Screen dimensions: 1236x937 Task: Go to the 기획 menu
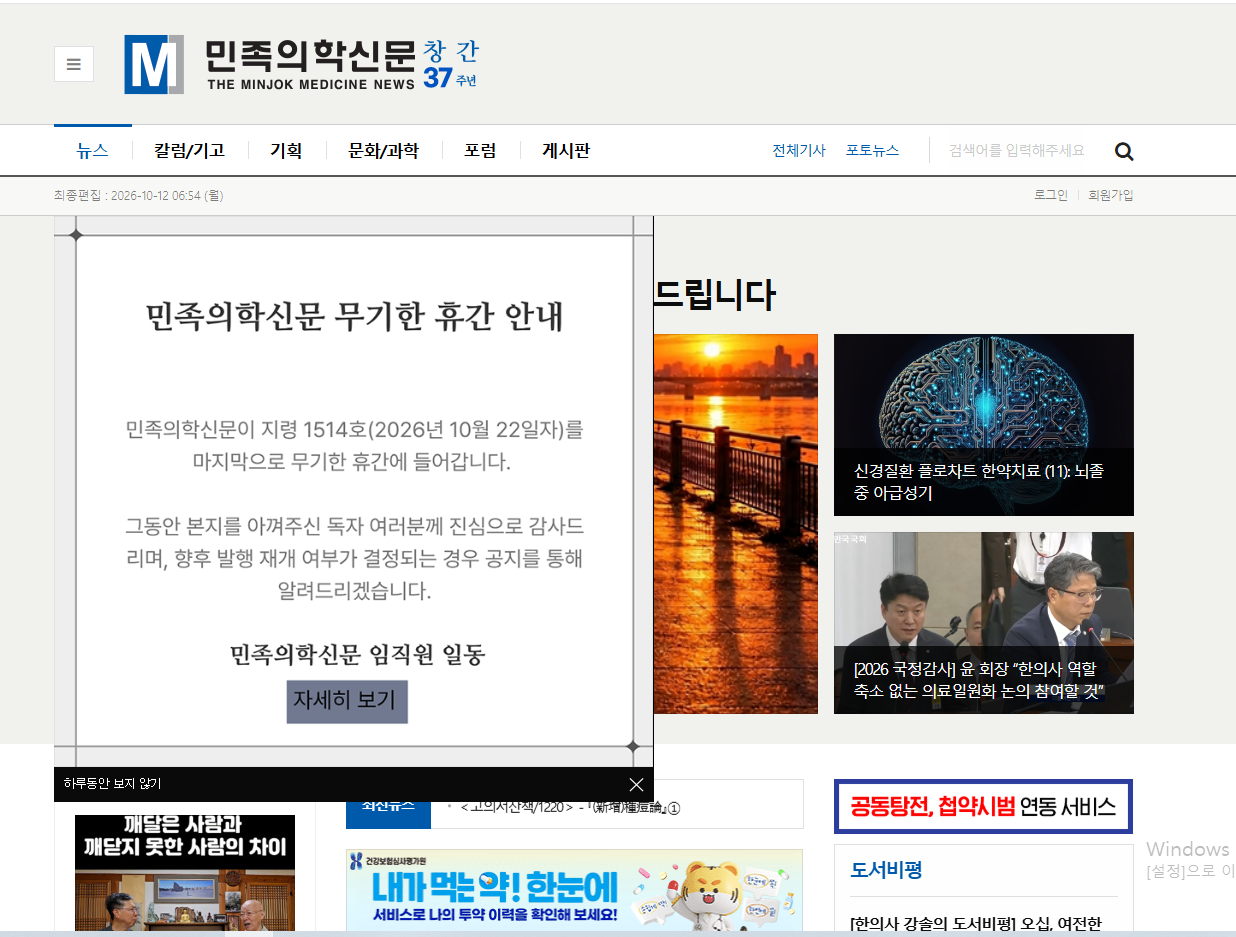coord(286,151)
